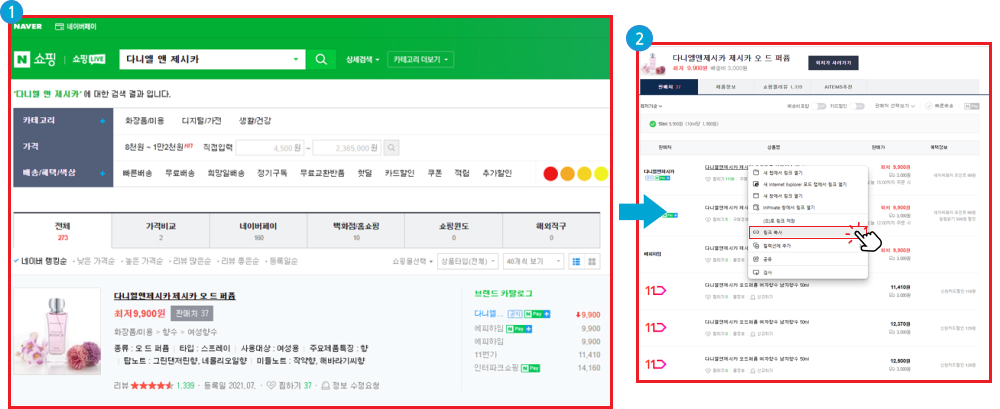Click the 쇼핑LIVE icon
Screen dimensions: 1000x409
click(x=90, y=60)
